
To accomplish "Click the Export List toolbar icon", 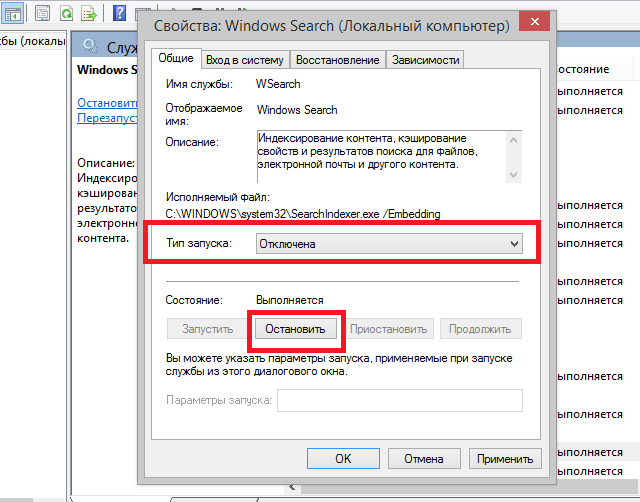I will click(x=89, y=13).
